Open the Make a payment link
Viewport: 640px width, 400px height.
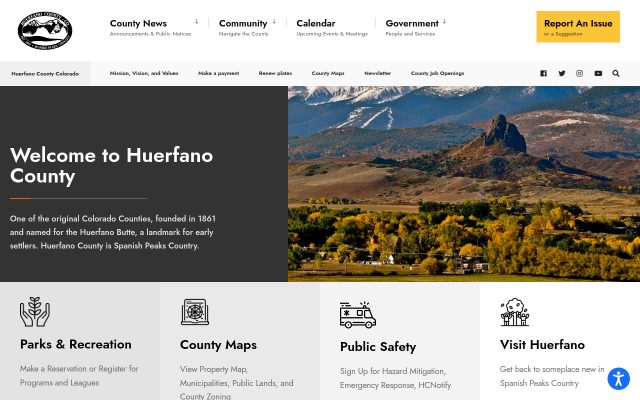click(218, 73)
